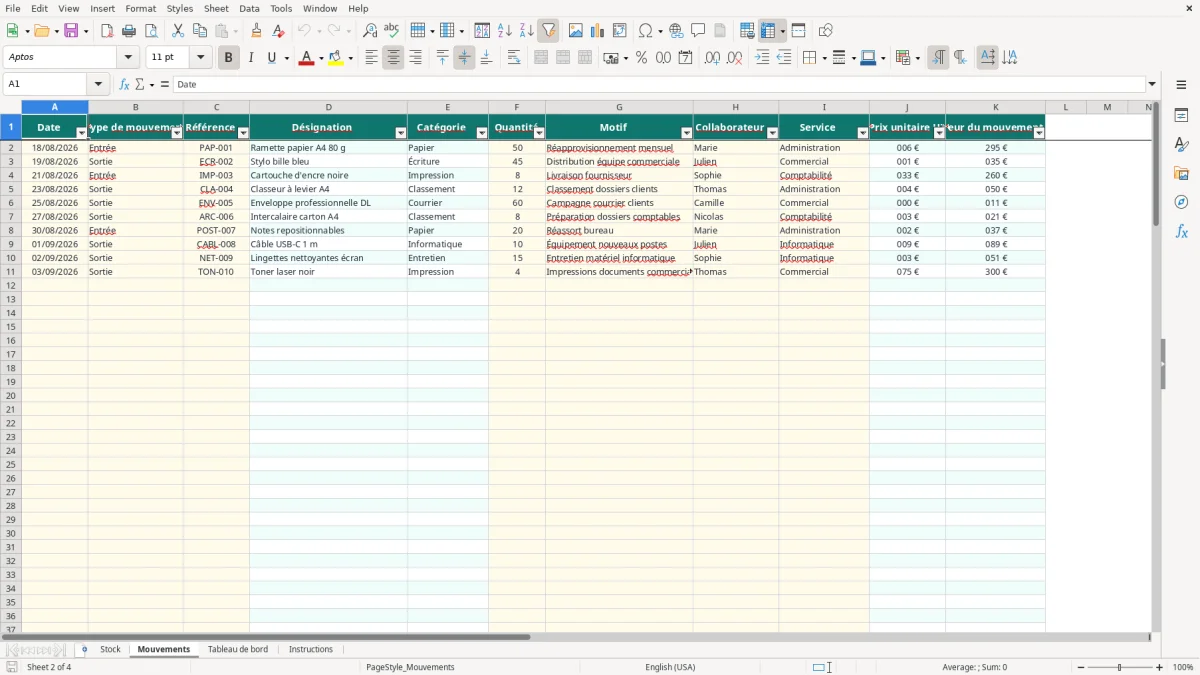1200x675 pixels.
Task: Open the Name Box dropdown arrow
Action: 98,84
